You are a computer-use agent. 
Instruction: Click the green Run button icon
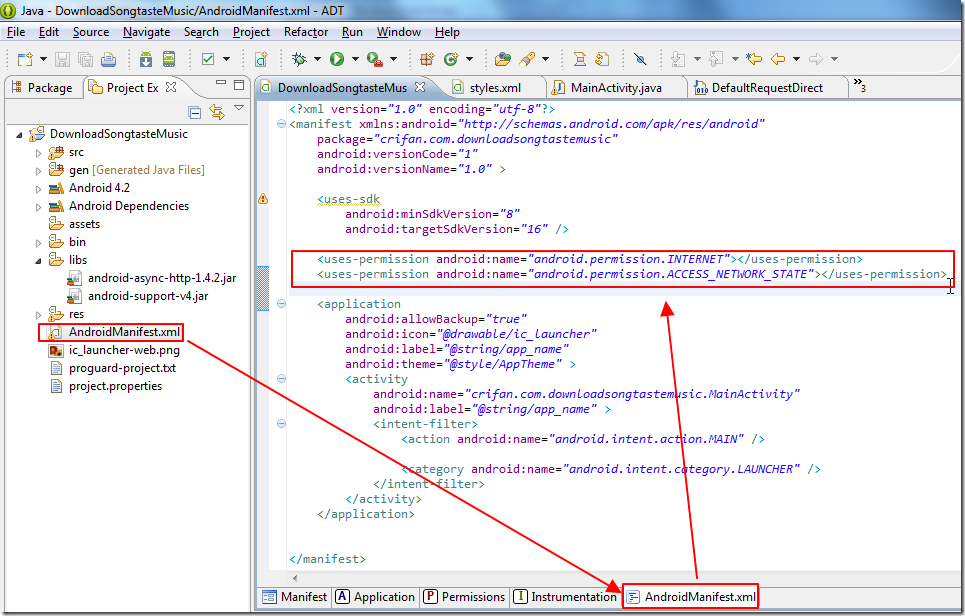(x=337, y=59)
